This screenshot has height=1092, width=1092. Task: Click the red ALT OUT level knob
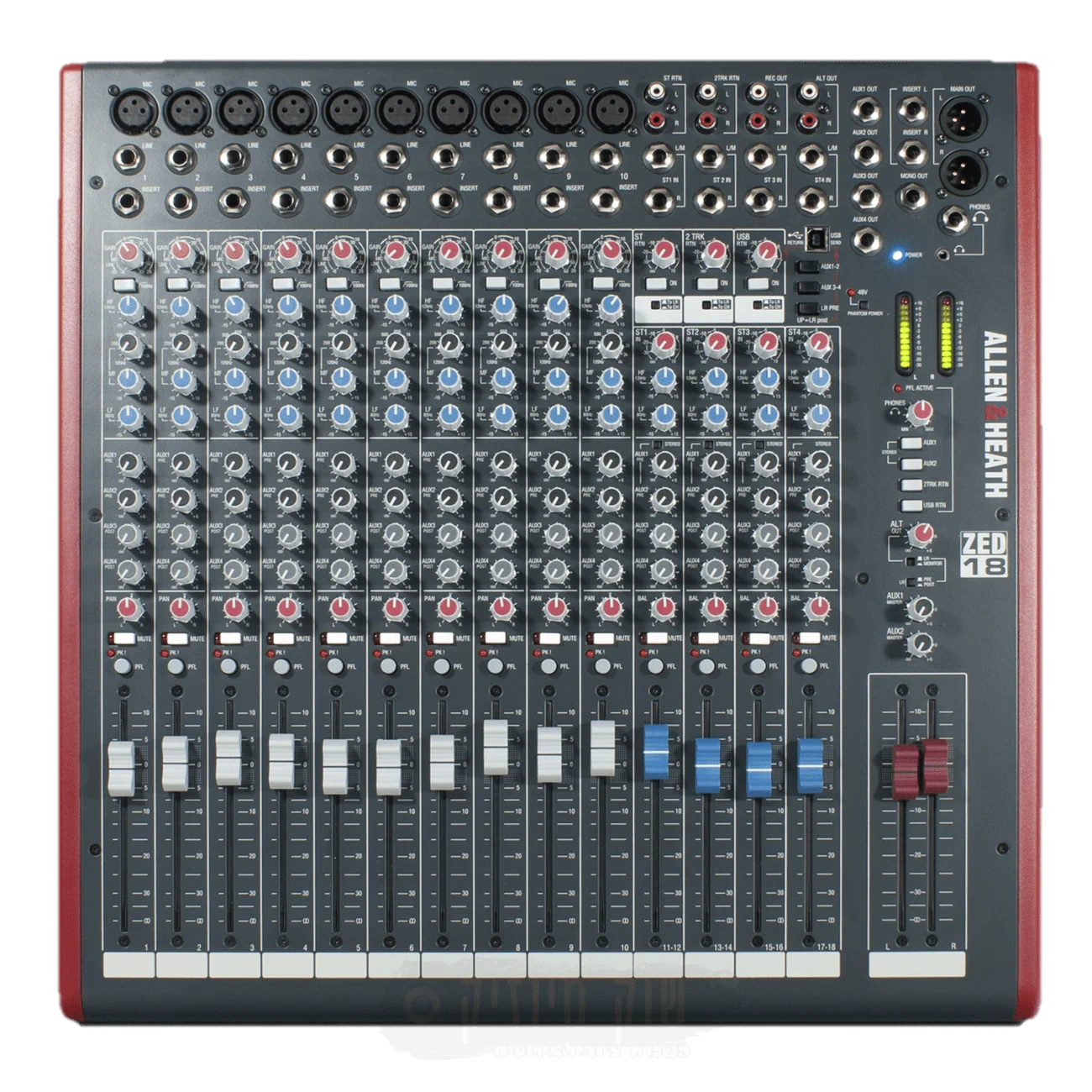point(921,534)
